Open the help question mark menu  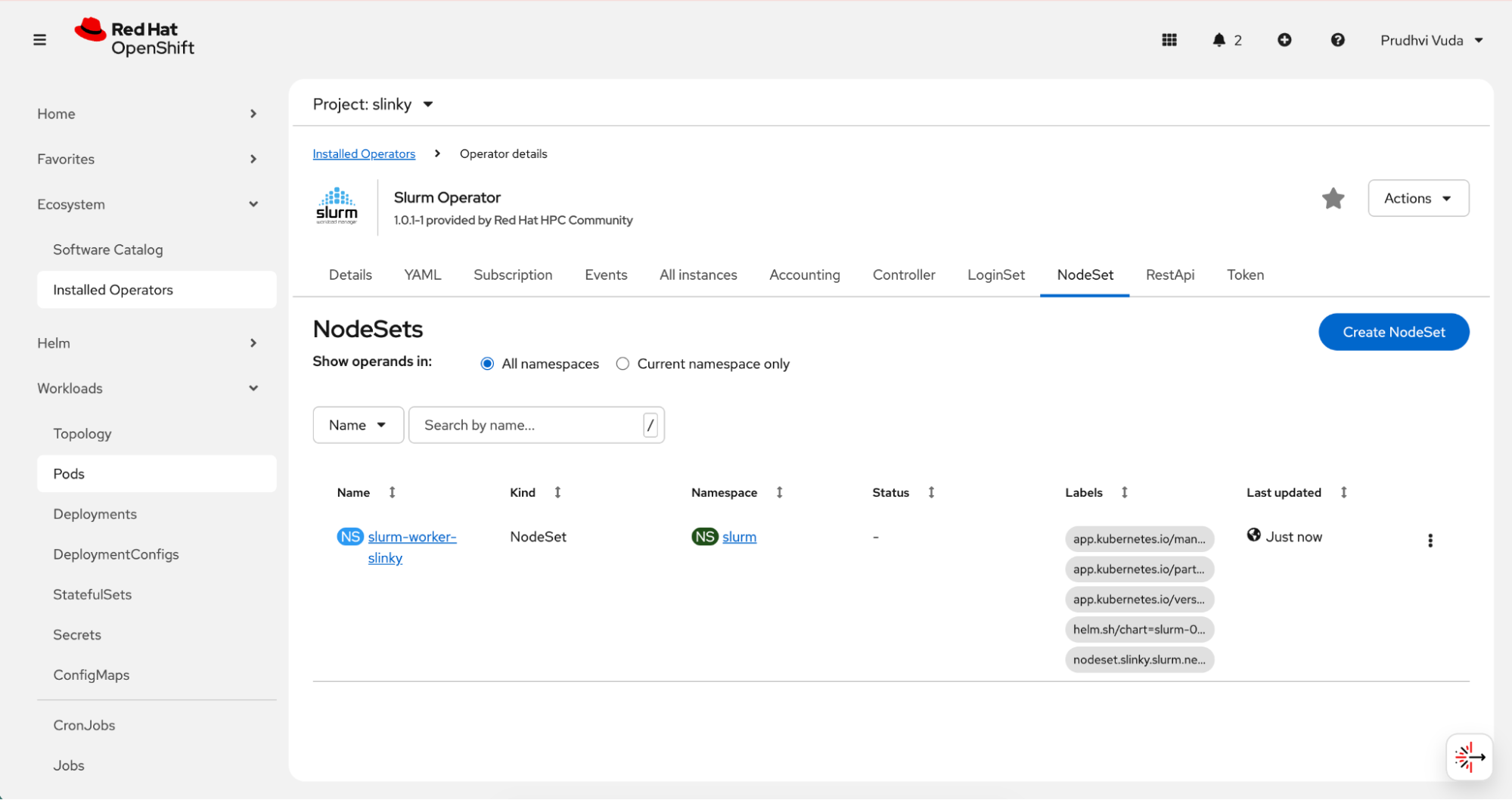pyautogui.click(x=1337, y=40)
